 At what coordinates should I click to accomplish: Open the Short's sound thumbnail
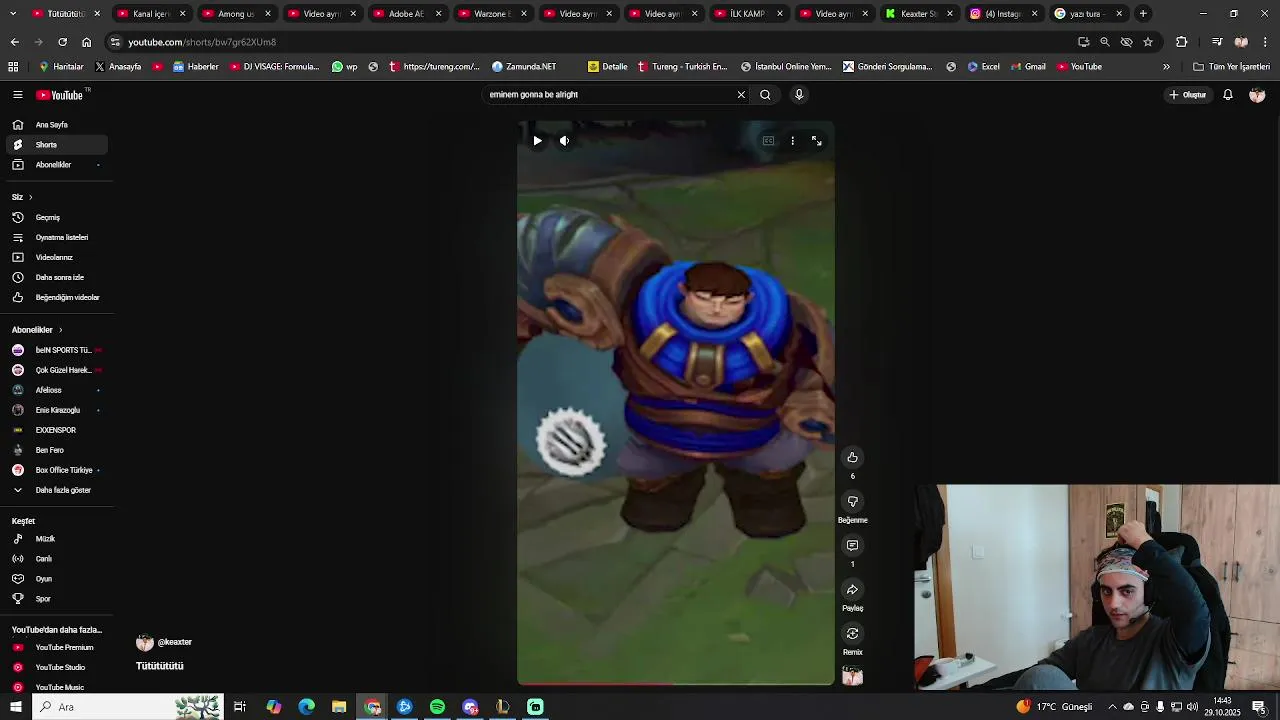point(852,677)
